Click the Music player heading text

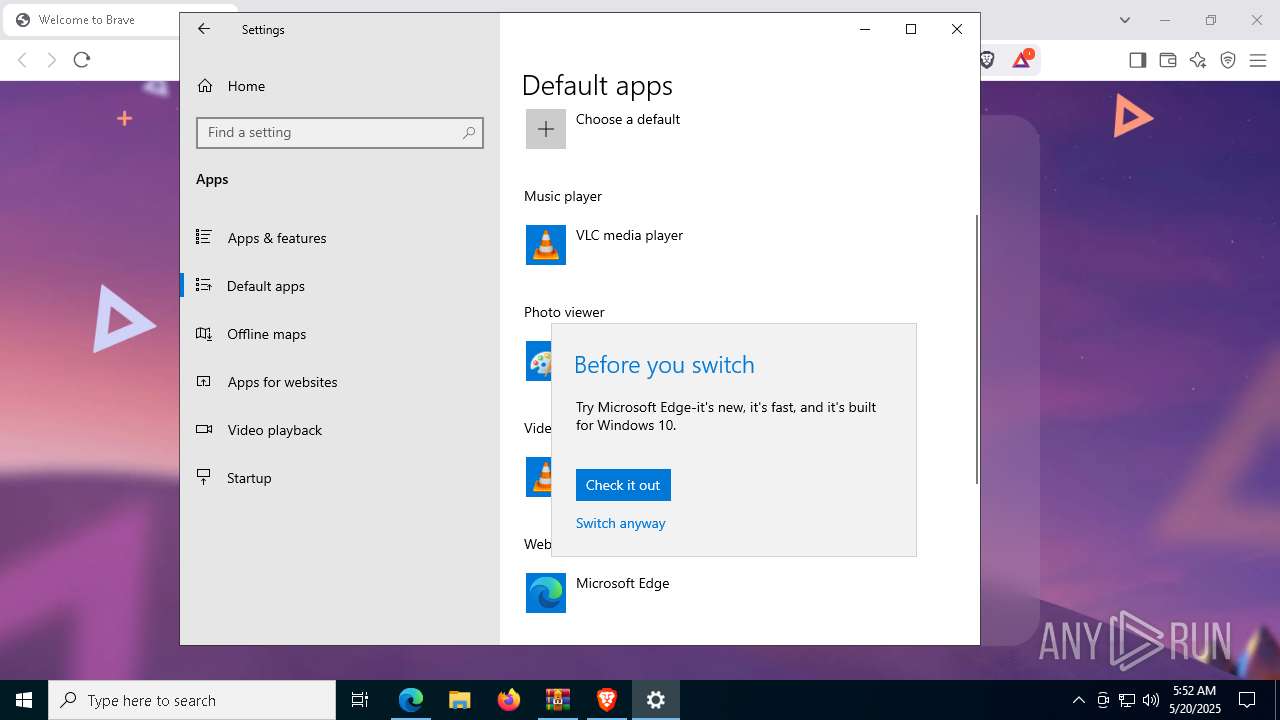(563, 196)
